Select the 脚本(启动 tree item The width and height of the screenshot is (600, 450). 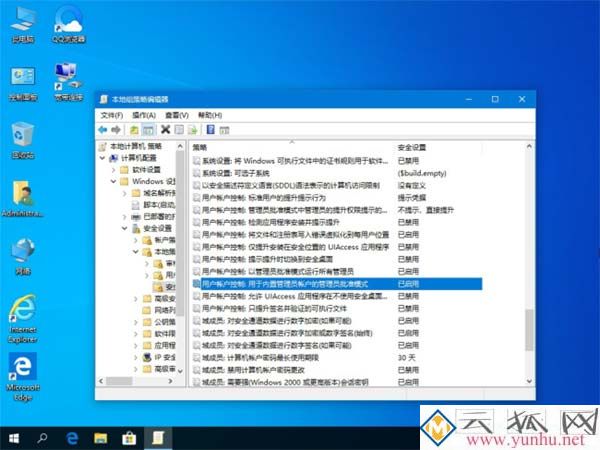pos(159,205)
